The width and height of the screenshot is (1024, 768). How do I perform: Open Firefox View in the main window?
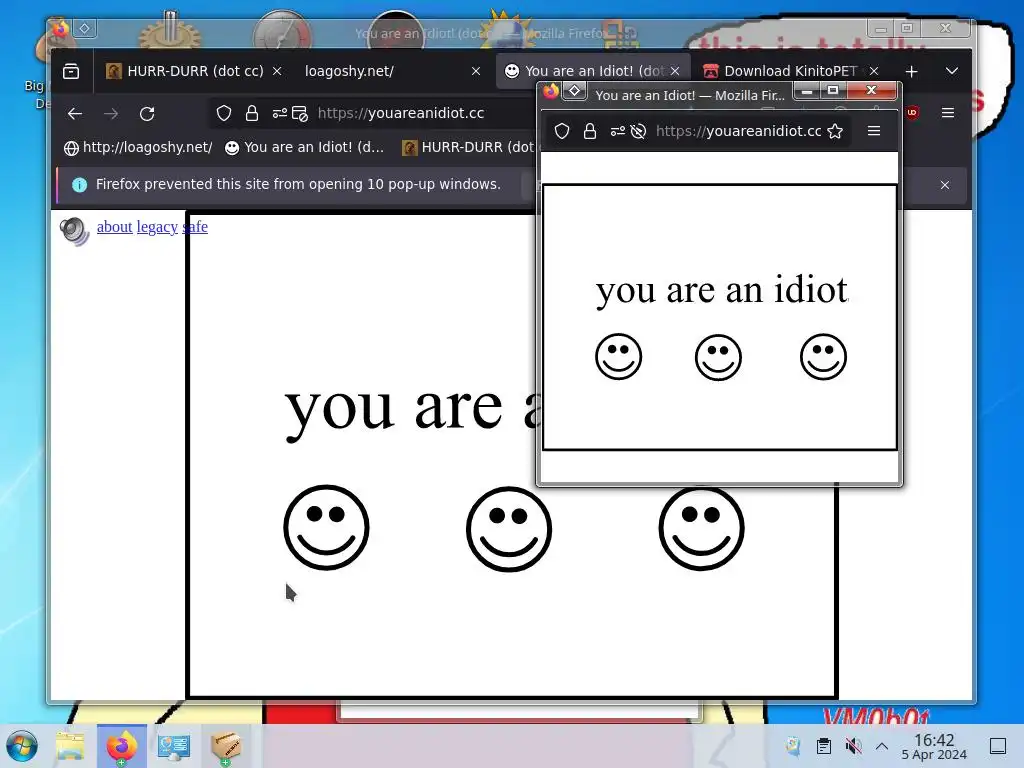coord(71,71)
